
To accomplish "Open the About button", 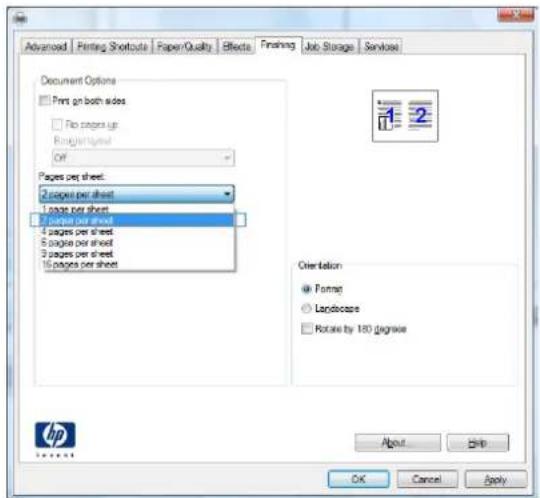I will pyautogui.click(x=397, y=443).
